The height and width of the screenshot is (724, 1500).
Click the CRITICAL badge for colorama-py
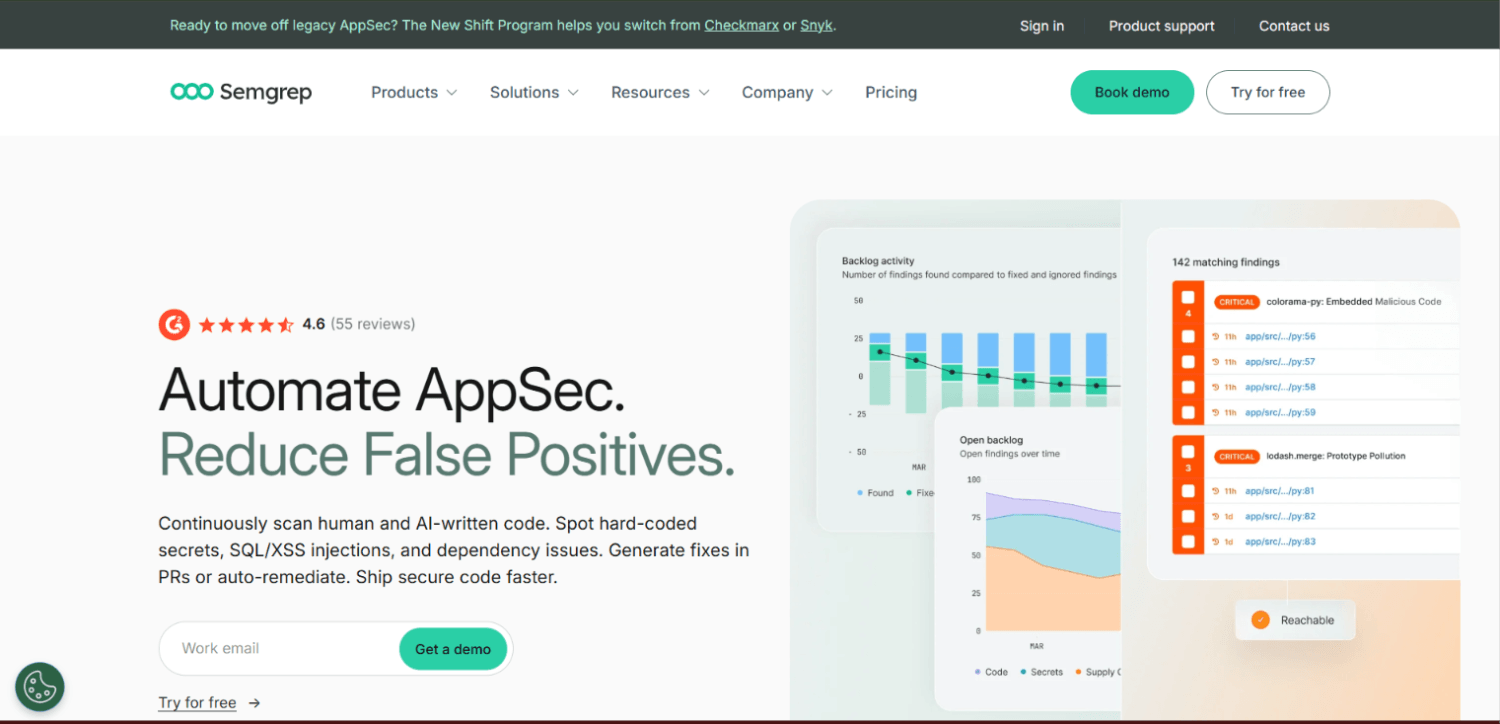coord(1237,302)
